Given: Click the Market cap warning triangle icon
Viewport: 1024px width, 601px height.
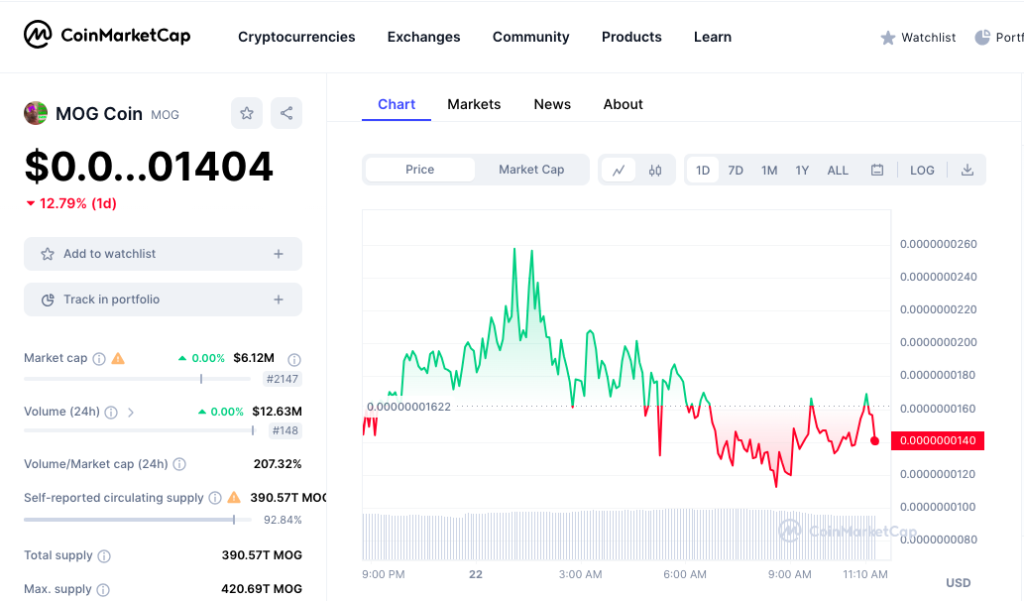Looking at the screenshot, I should click(x=119, y=357).
